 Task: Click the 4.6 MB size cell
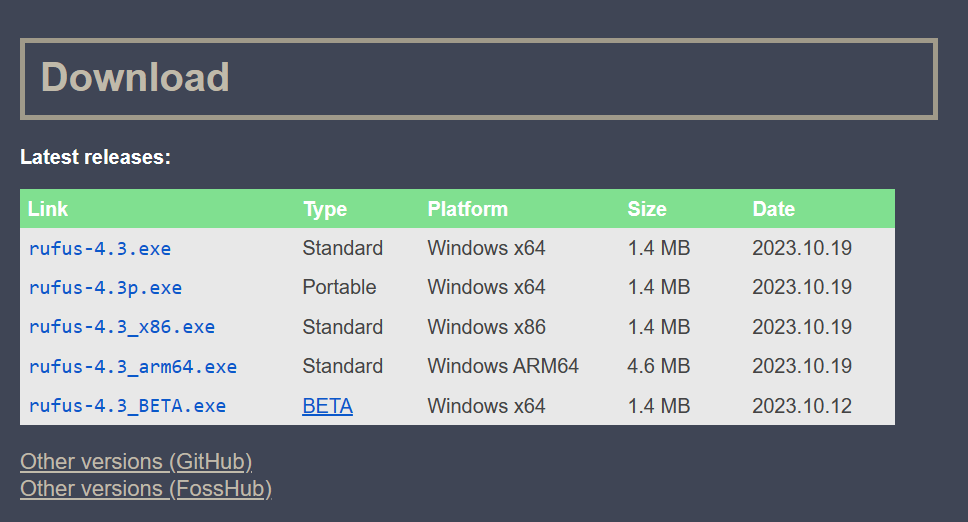pos(658,367)
